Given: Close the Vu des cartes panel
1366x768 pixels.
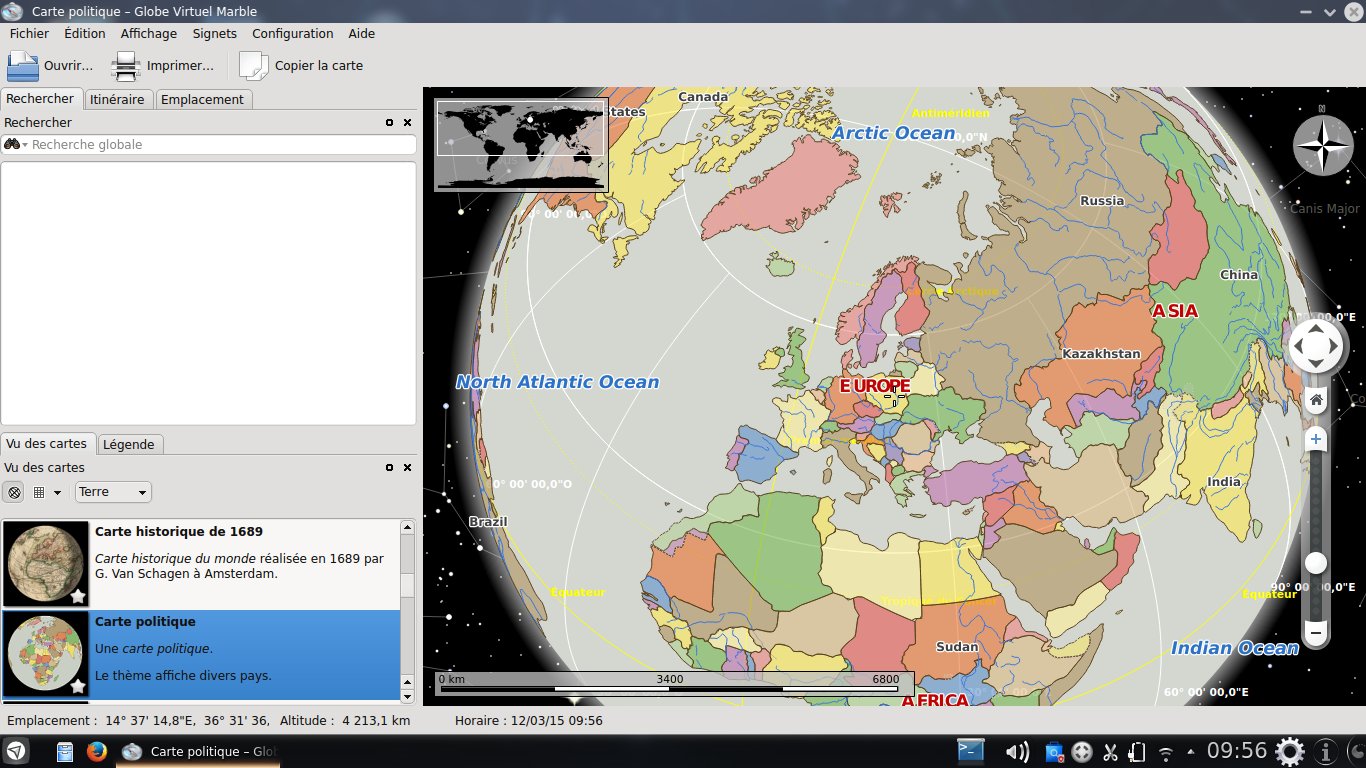Looking at the screenshot, I should tap(407, 467).
